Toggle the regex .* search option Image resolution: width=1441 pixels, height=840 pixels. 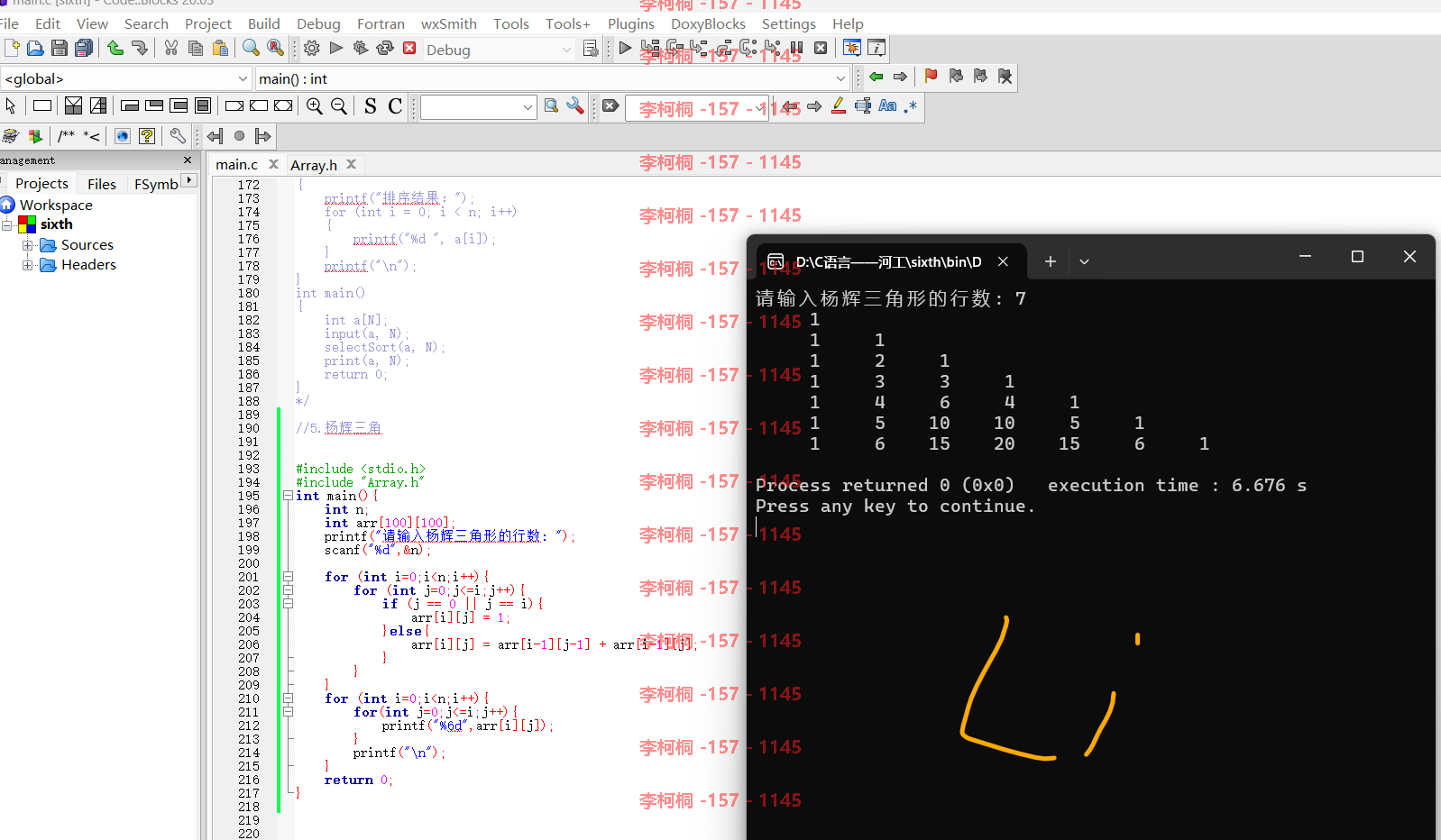pos(910,106)
